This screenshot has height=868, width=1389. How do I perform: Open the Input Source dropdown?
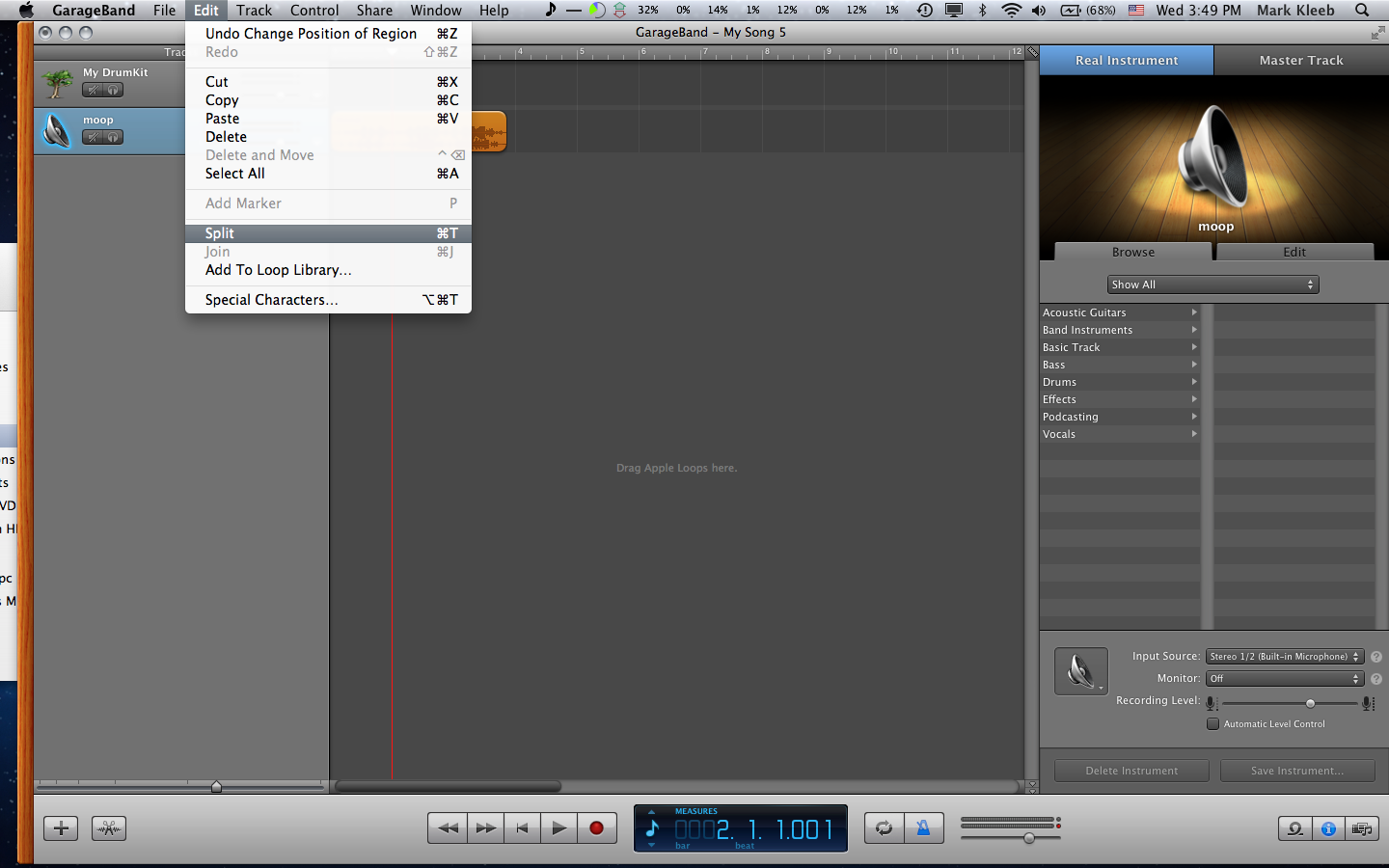tap(1285, 657)
